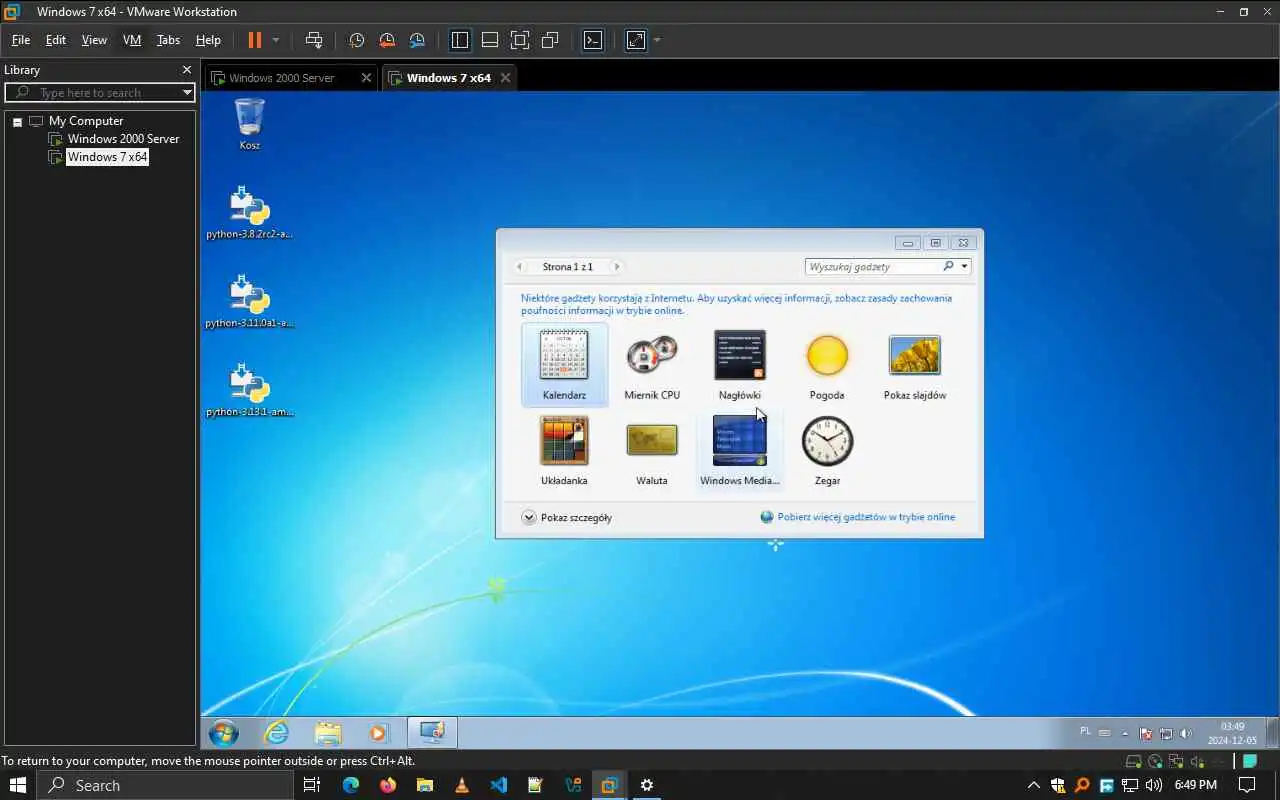Revert the VM to its previous snapshot

pos(386,40)
